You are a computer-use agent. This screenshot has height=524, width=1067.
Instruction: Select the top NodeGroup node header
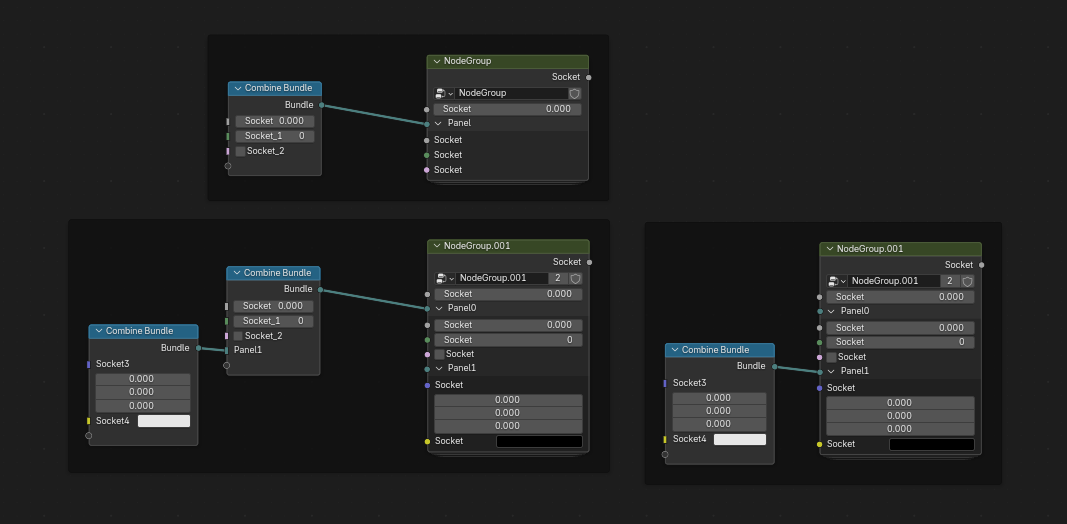click(x=508, y=61)
